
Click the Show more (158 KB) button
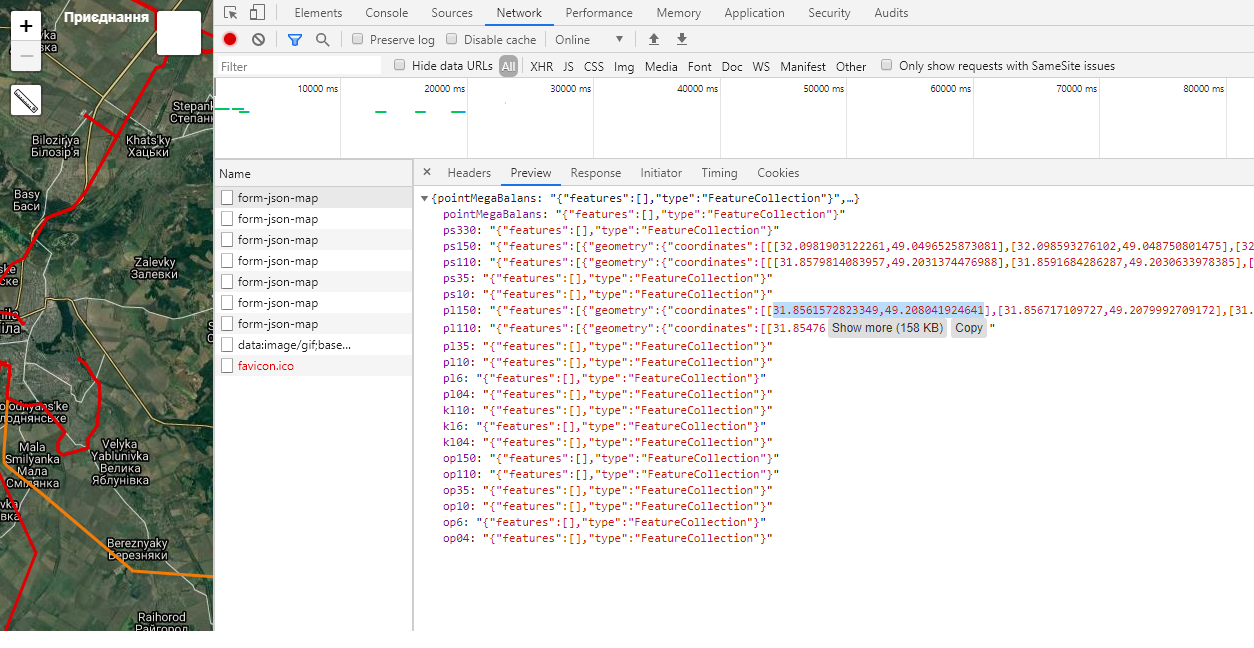pyautogui.click(x=887, y=327)
